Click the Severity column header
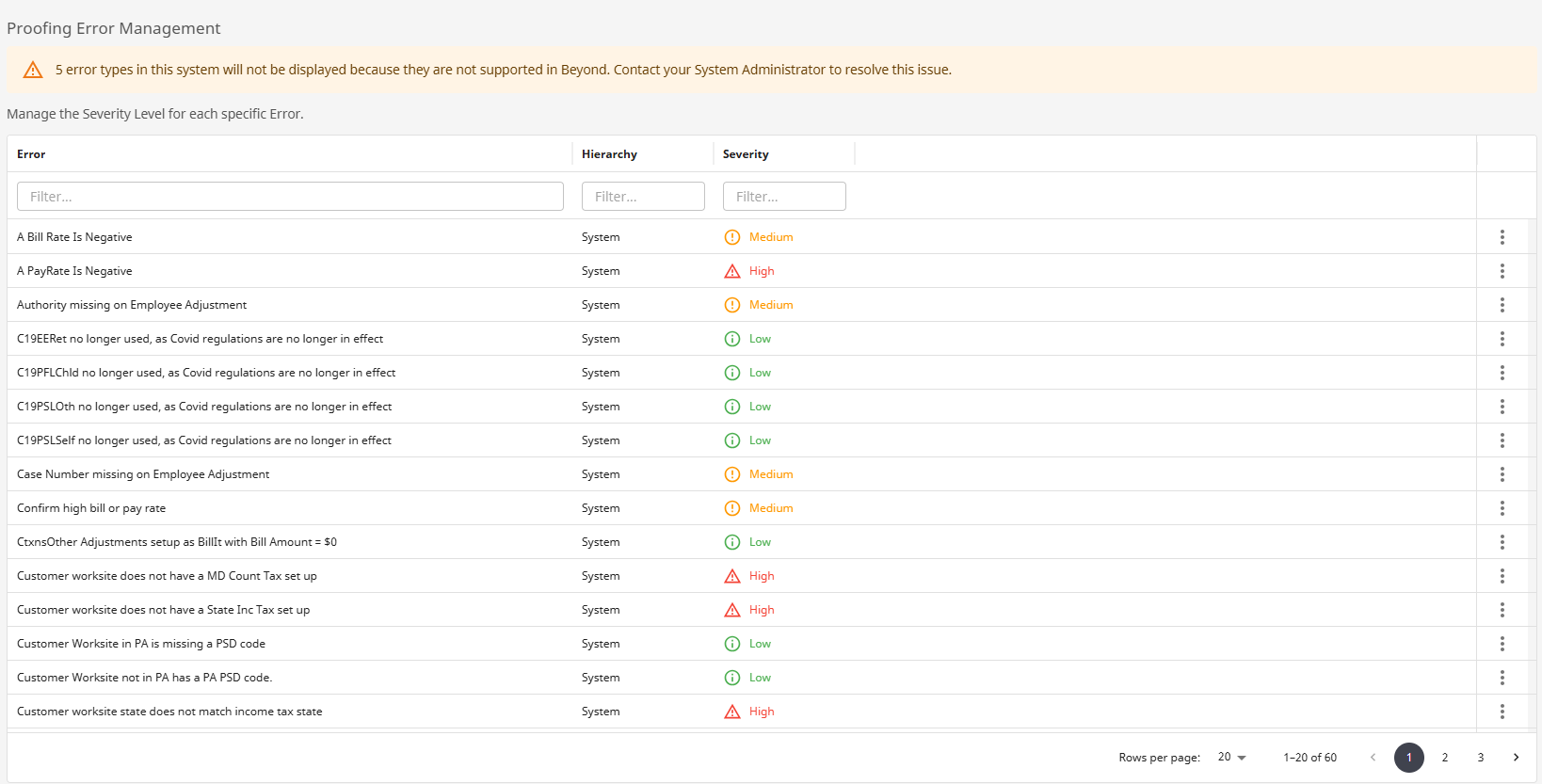The width and height of the screenshot is (1542, 784). [x=746, y=154]
